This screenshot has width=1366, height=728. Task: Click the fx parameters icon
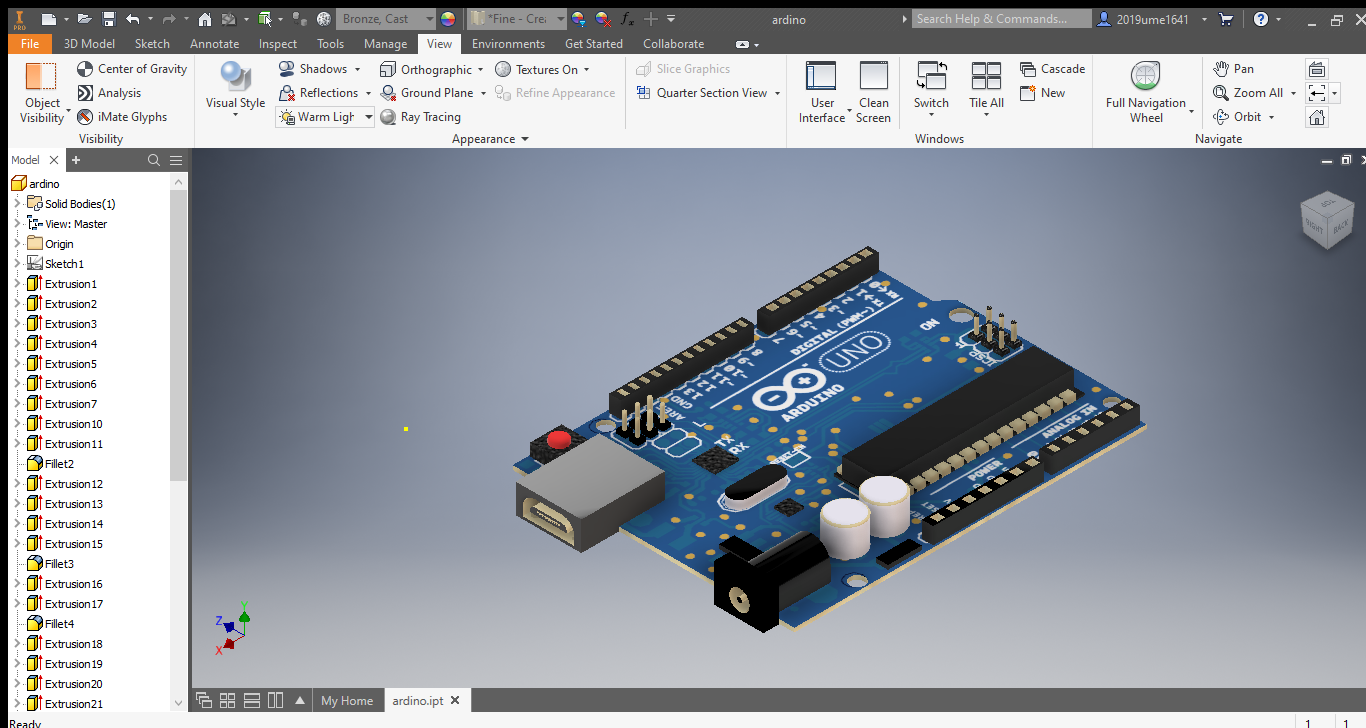(x=627, y=19)
